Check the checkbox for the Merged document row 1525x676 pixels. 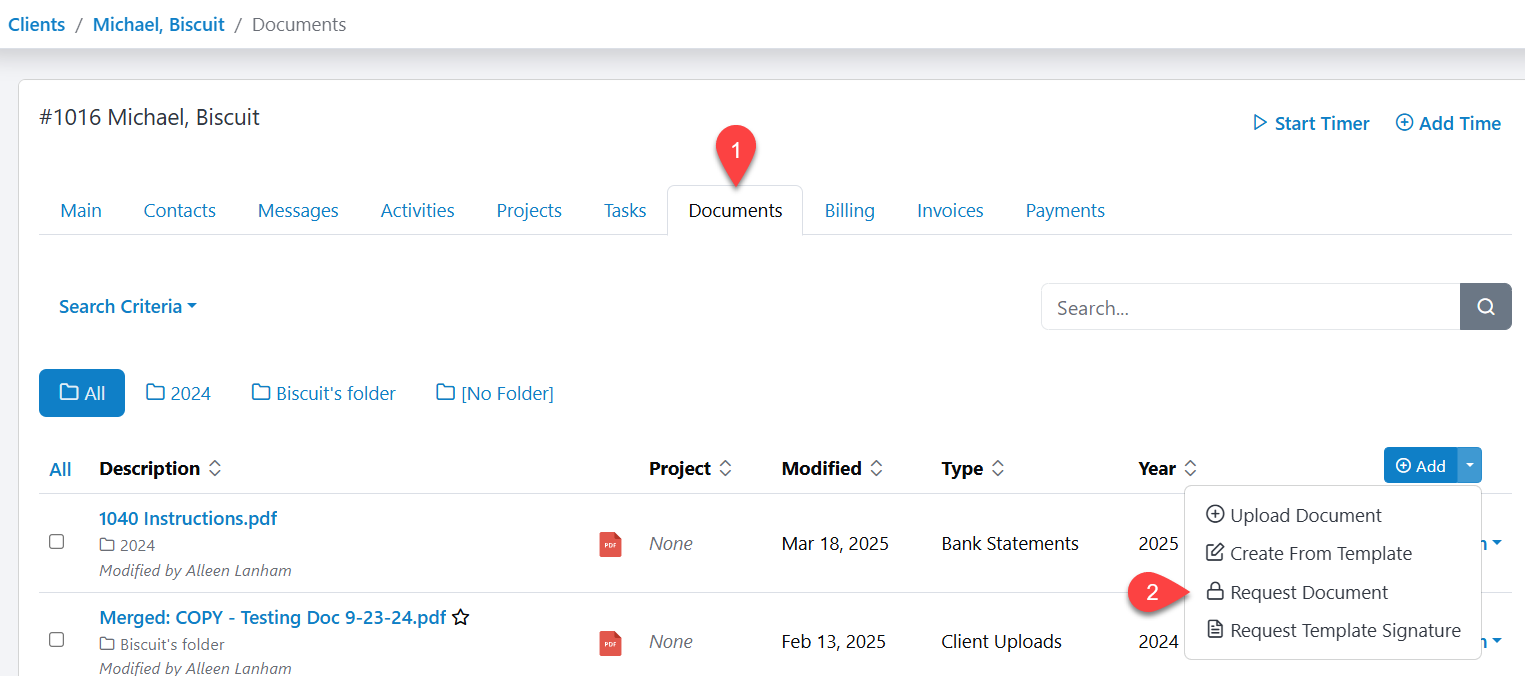point(56,640)
